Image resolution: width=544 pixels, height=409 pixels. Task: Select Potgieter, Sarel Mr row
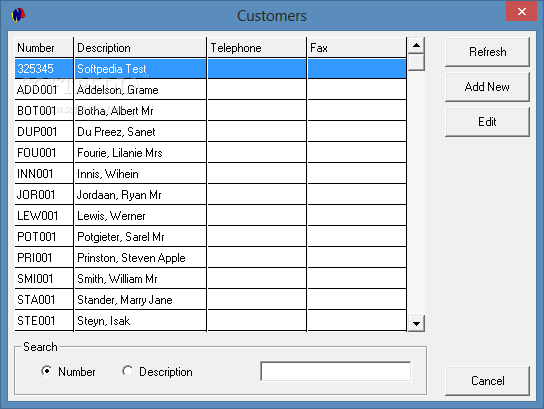[141, 237]
